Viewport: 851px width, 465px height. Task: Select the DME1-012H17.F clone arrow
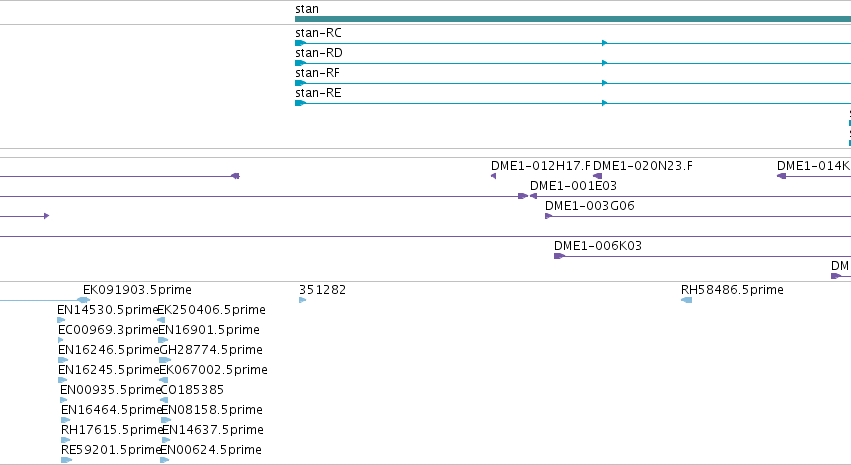(x=493, y=176)
